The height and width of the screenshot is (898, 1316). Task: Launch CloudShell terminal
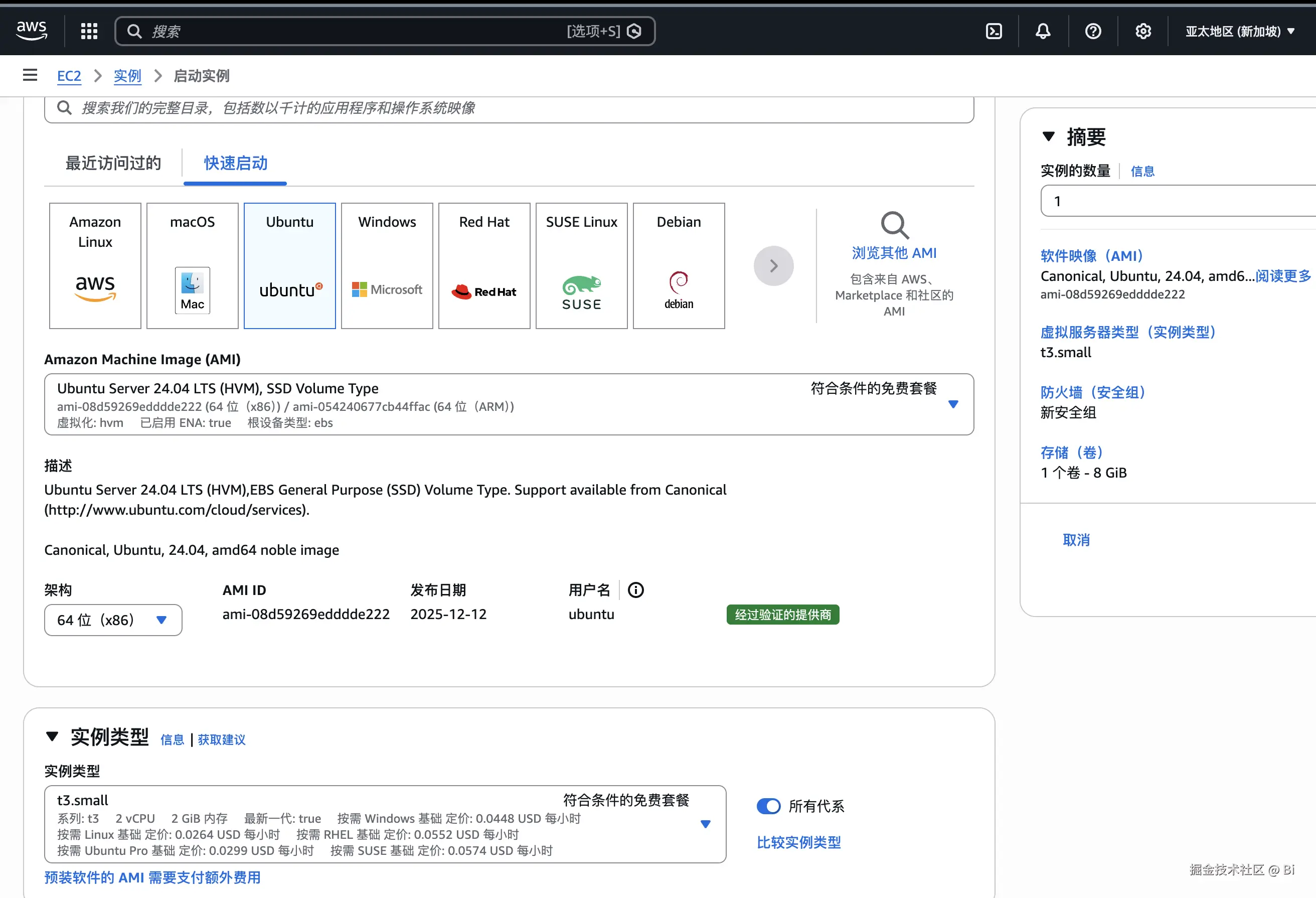click(x=993, y=31)
